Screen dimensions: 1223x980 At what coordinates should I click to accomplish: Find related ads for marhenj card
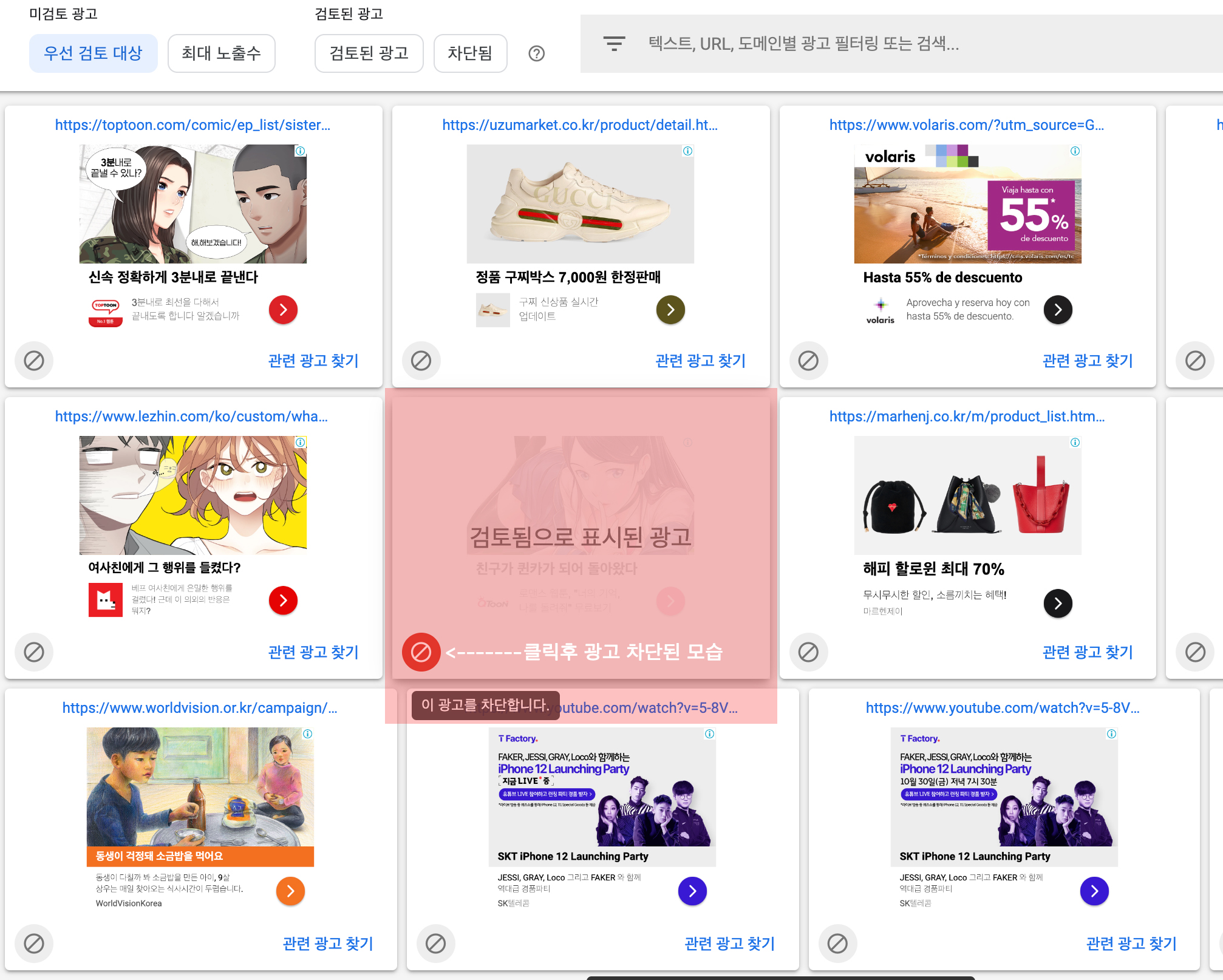click(1088, 652)
